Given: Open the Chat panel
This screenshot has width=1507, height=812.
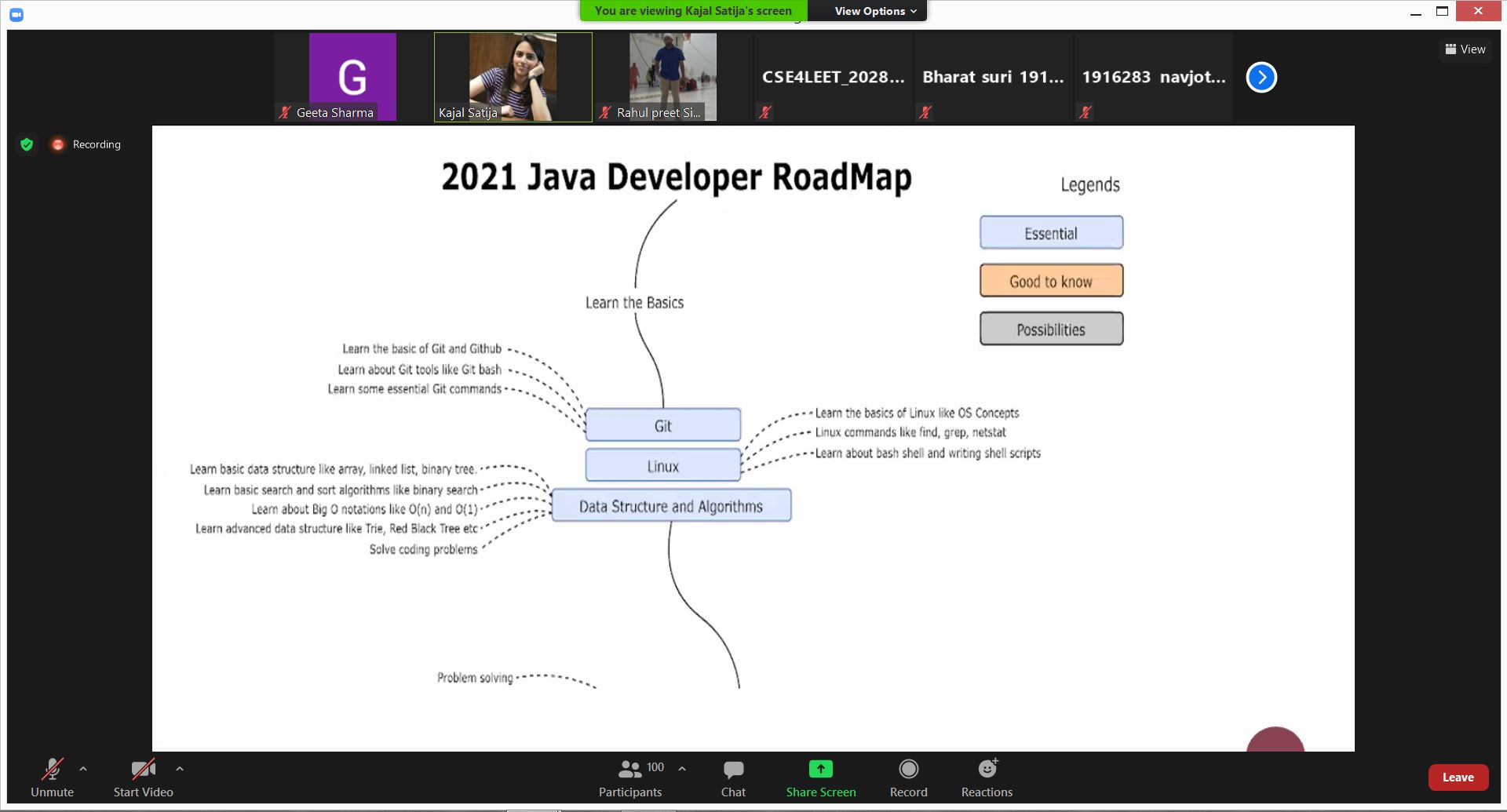Looking at the screenshot, I should pyautogui.click(x=733, y=778).
